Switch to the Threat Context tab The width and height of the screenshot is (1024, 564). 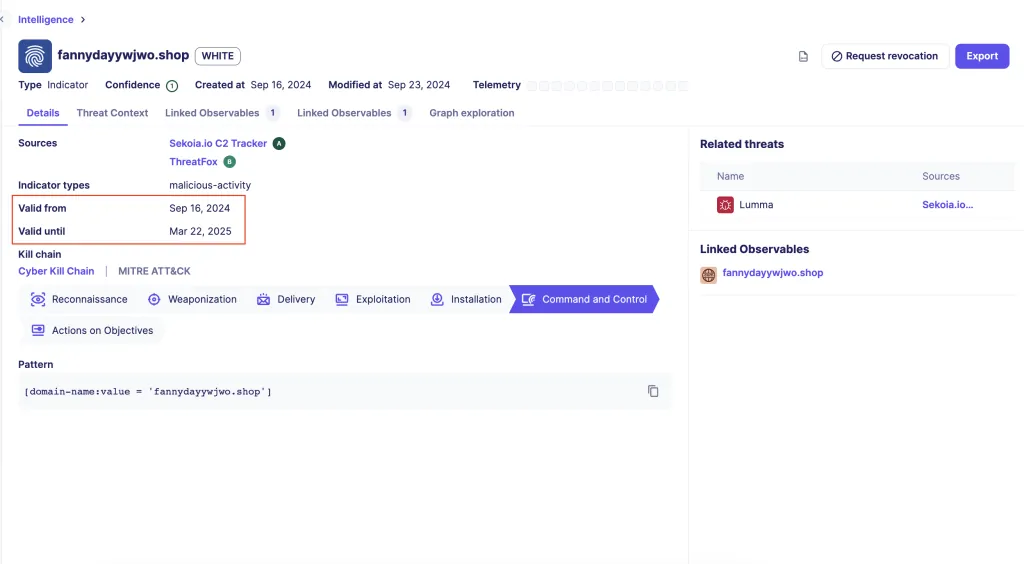tap(112, 113)
